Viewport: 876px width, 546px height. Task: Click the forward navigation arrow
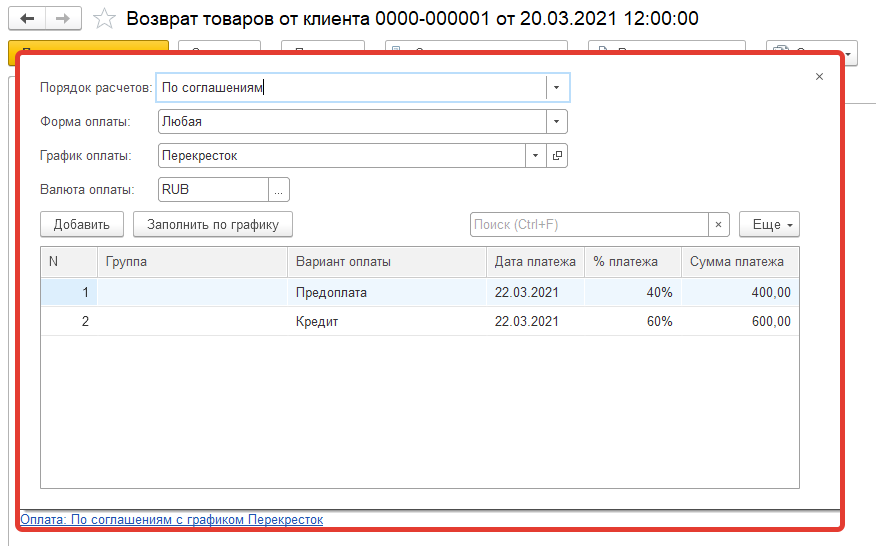pos(63,19)
